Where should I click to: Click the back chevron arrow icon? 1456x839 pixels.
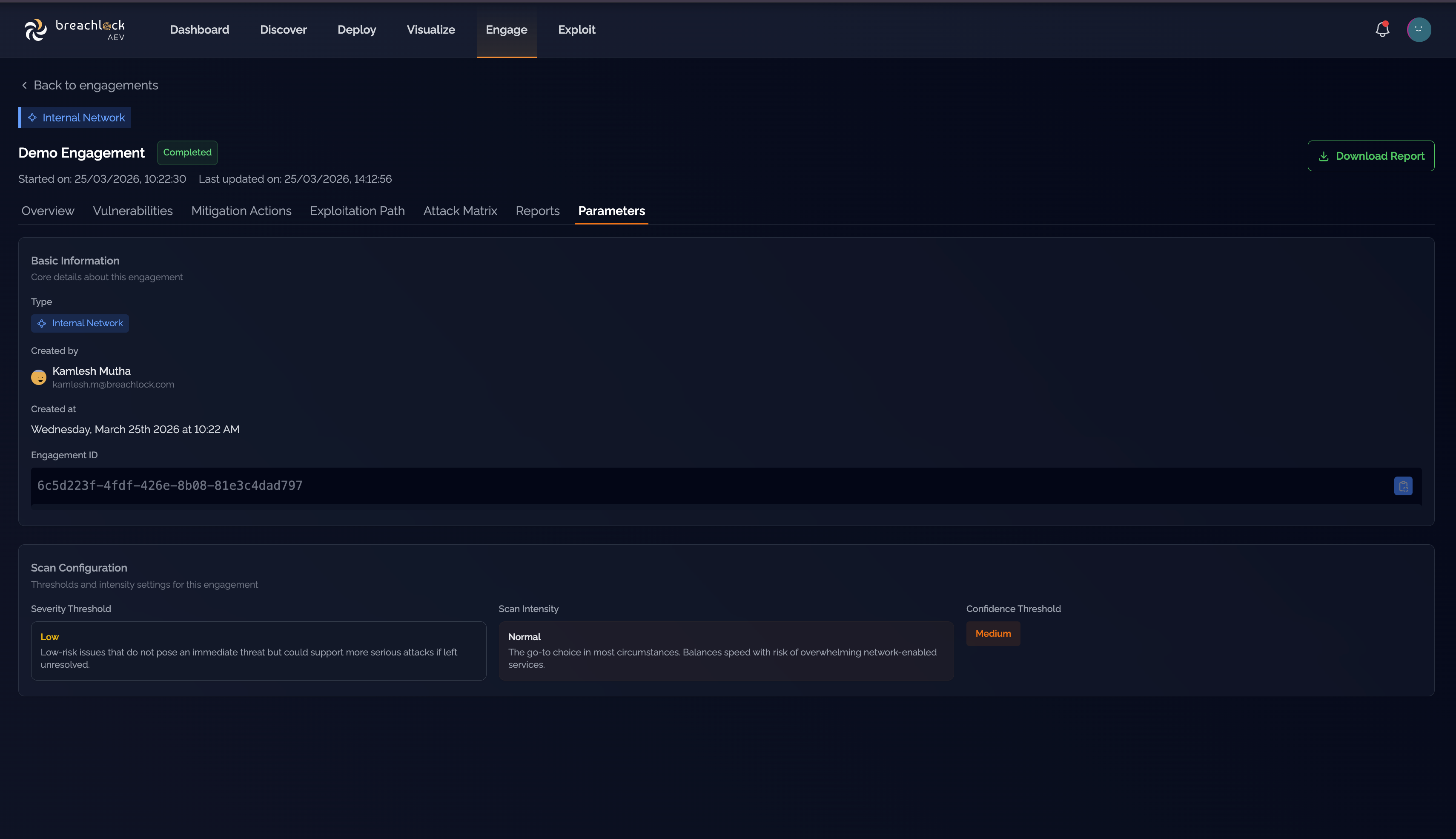tap(24, 85)
